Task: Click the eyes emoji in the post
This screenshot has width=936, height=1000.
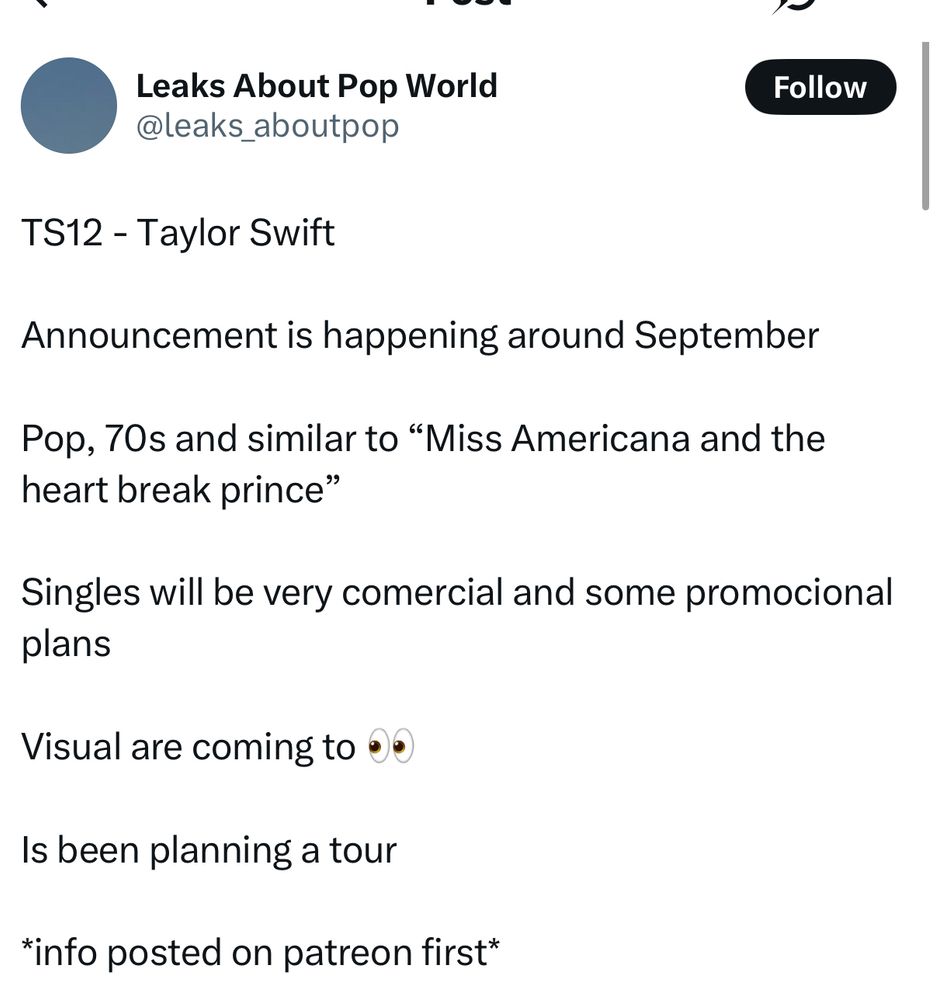Action: click(390, 747)
